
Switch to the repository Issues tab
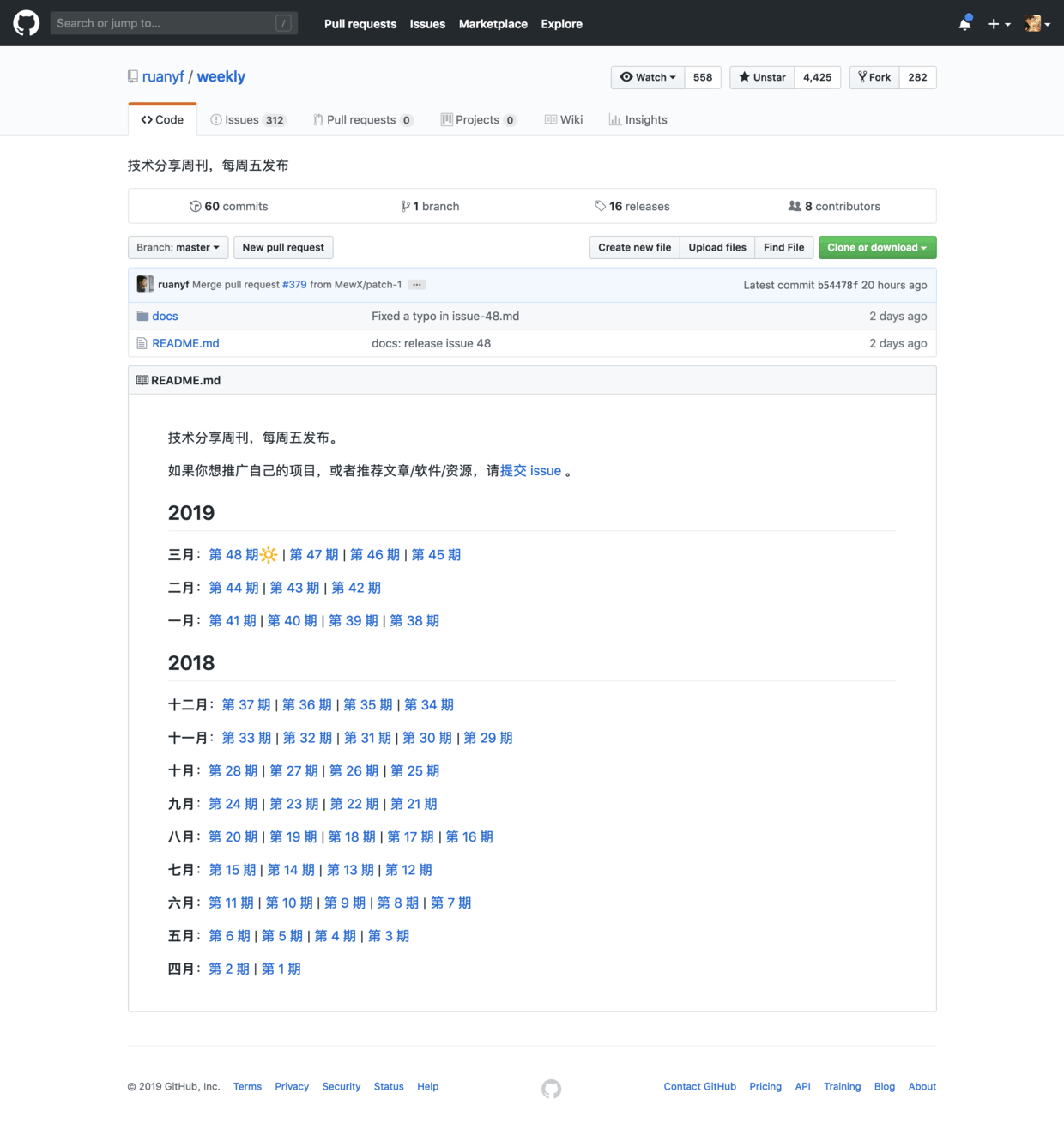coord(248,120)
